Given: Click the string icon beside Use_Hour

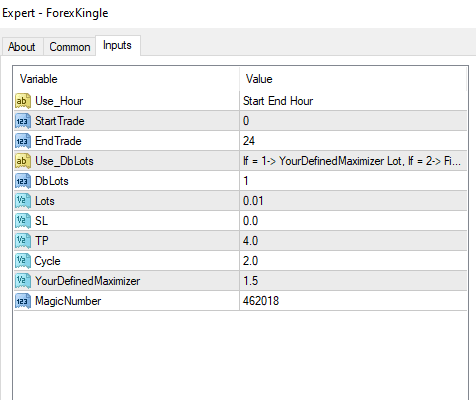Looking at the screenshot, I should pyautogui.click(x=23, y=101).
